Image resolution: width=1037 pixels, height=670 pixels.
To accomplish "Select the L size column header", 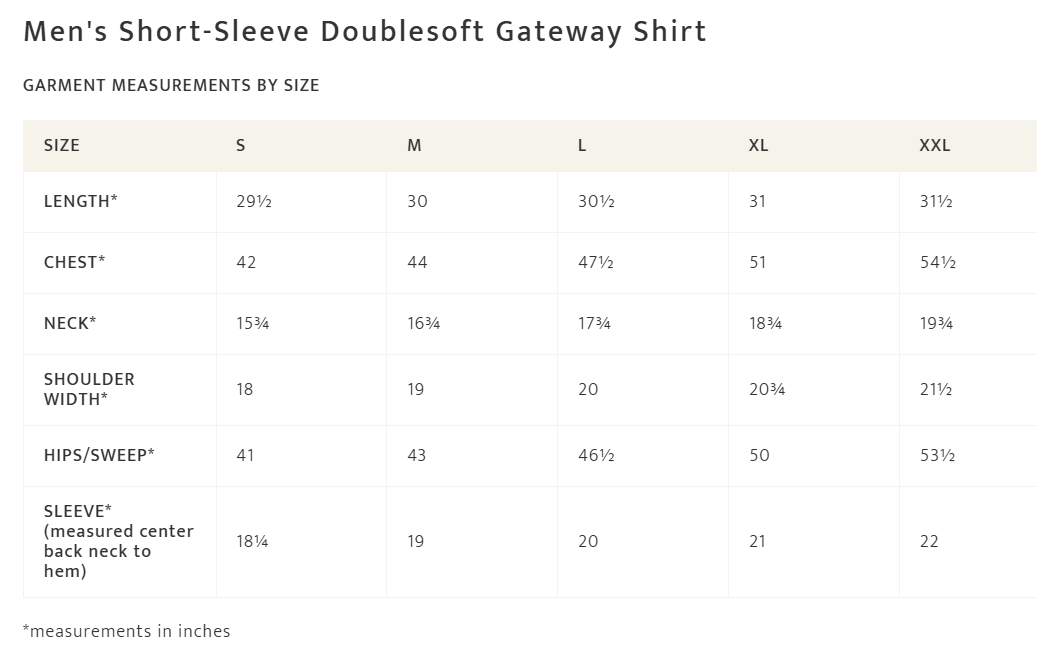I will [x=582, y=146].
